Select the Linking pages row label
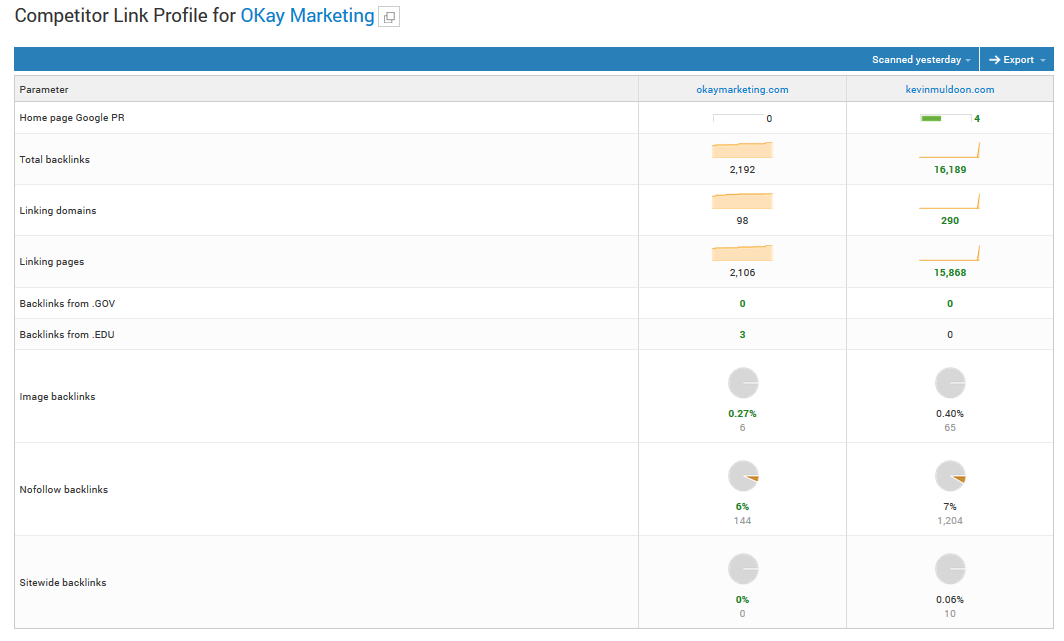 (52, 262)
